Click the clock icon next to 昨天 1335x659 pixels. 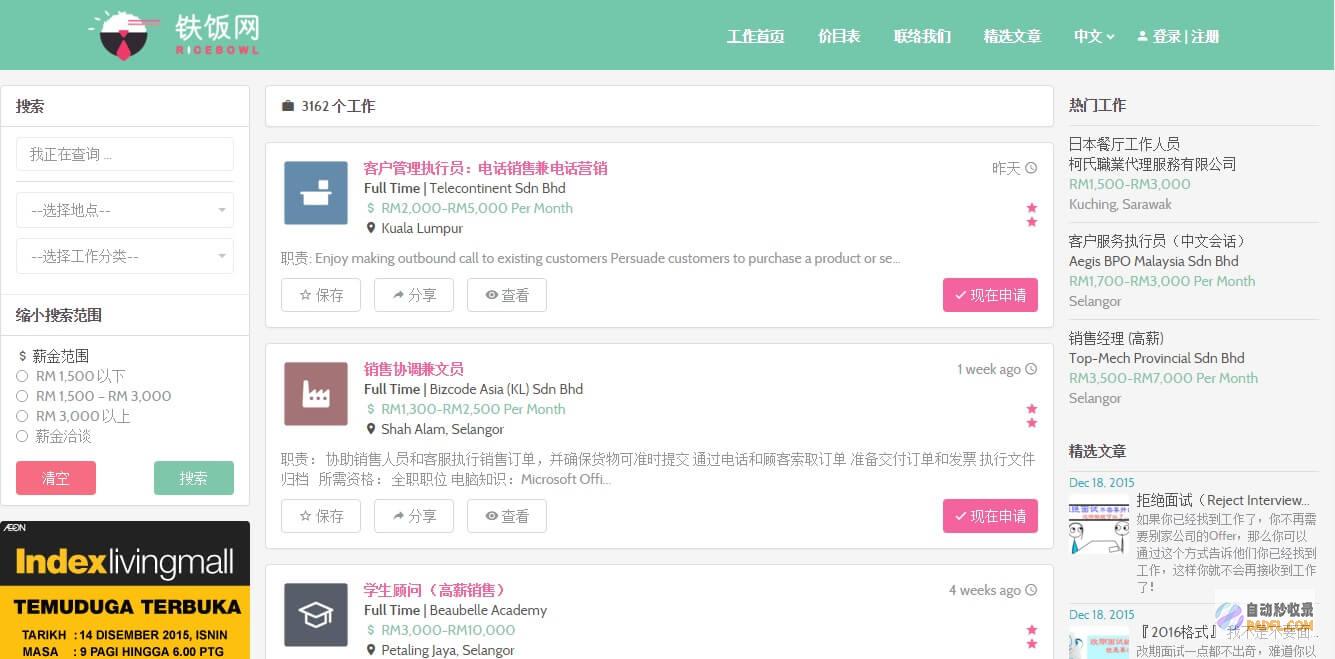coord(1031,168)
